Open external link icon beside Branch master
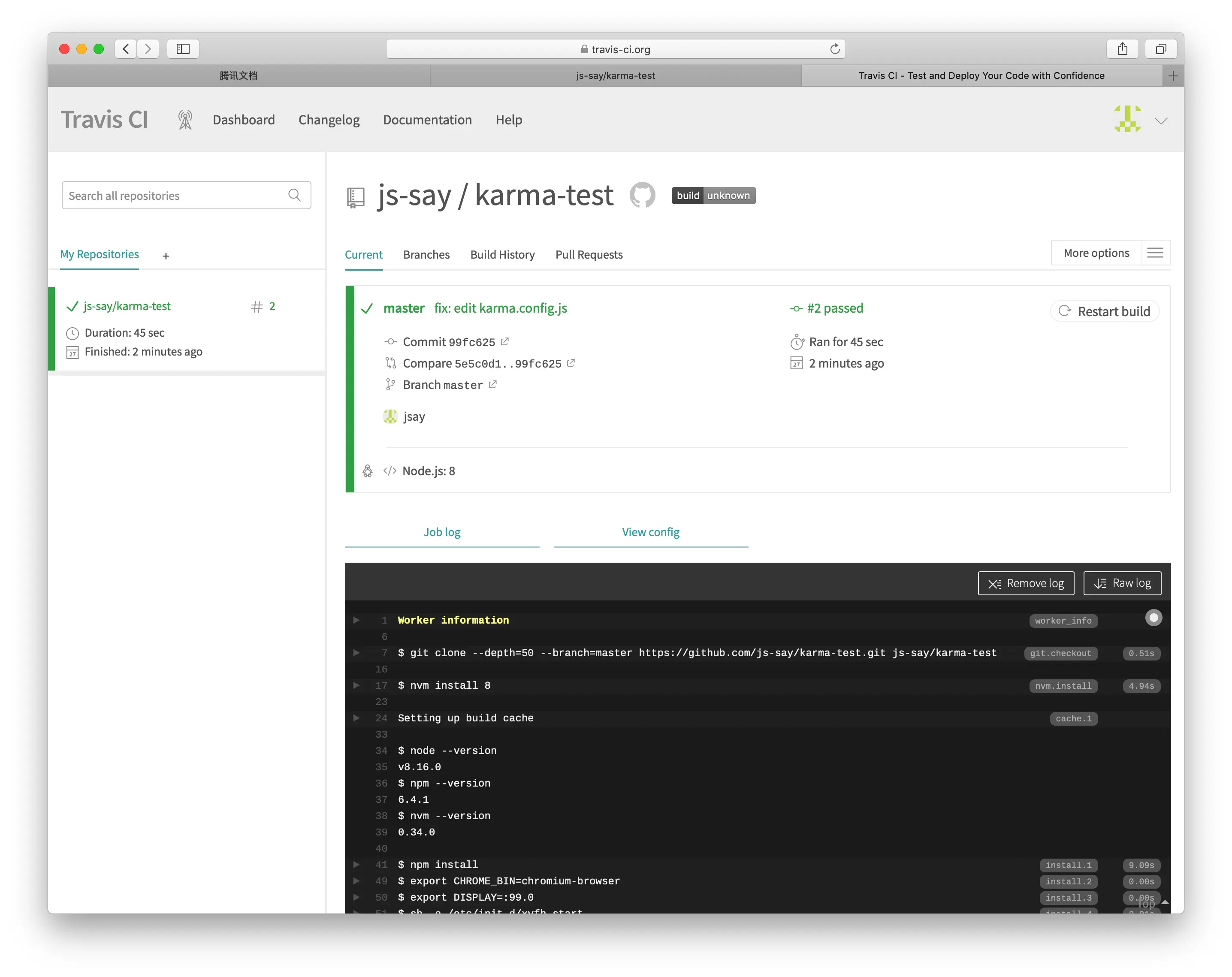The width and height of the screenshot is (1232, 977). pos(492,385)
